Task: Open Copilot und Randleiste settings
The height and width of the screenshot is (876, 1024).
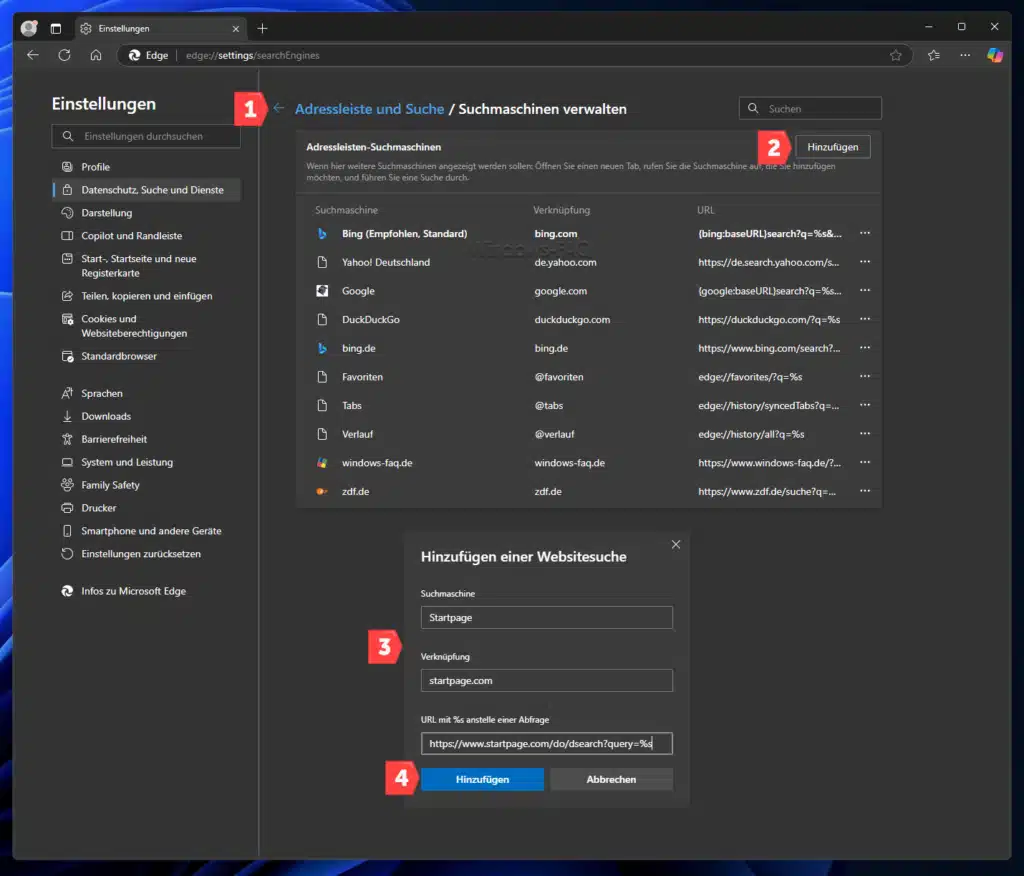Action: [x=146, y=235]
